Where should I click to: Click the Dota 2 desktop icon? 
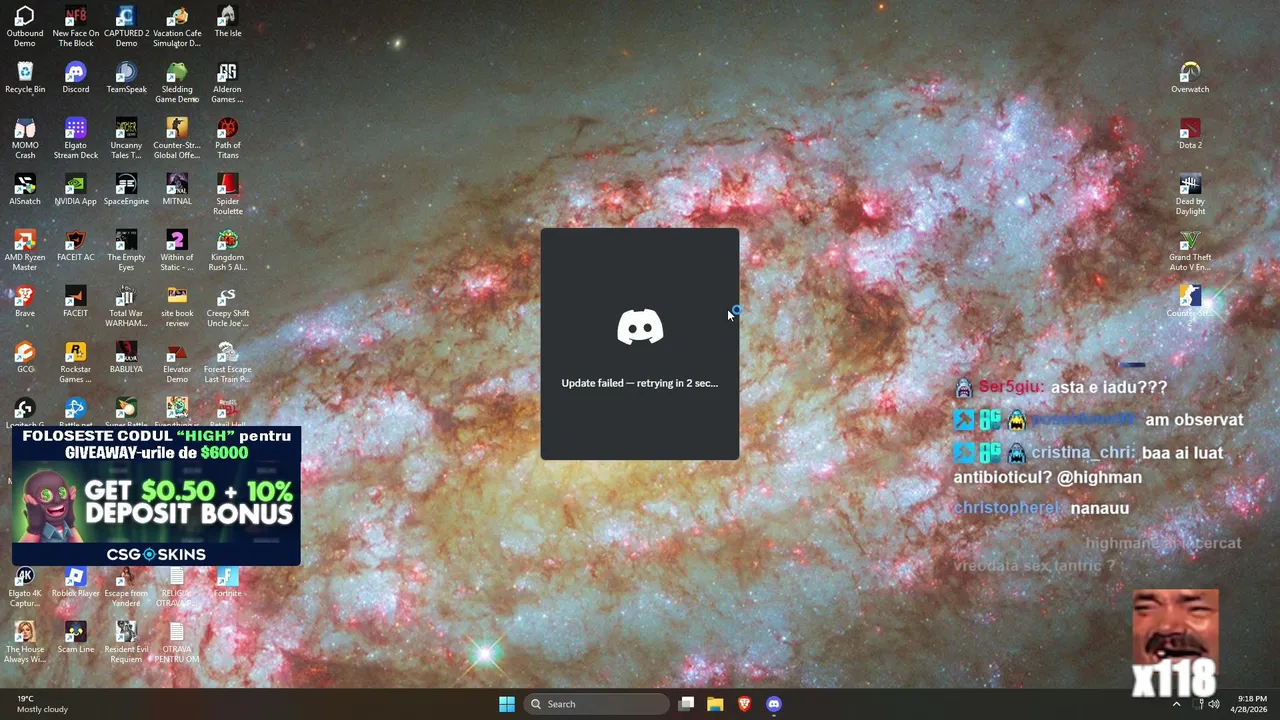[x=1190, y=134]
